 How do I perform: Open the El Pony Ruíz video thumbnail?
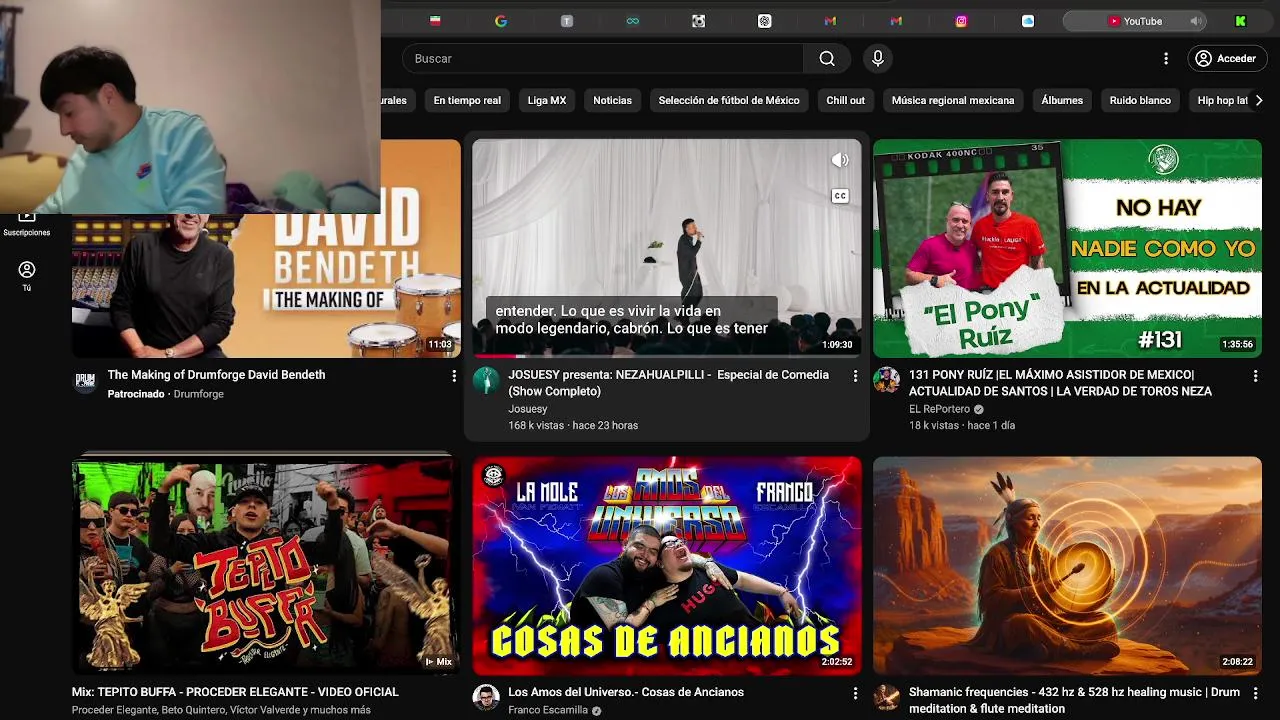(1067, 248)
